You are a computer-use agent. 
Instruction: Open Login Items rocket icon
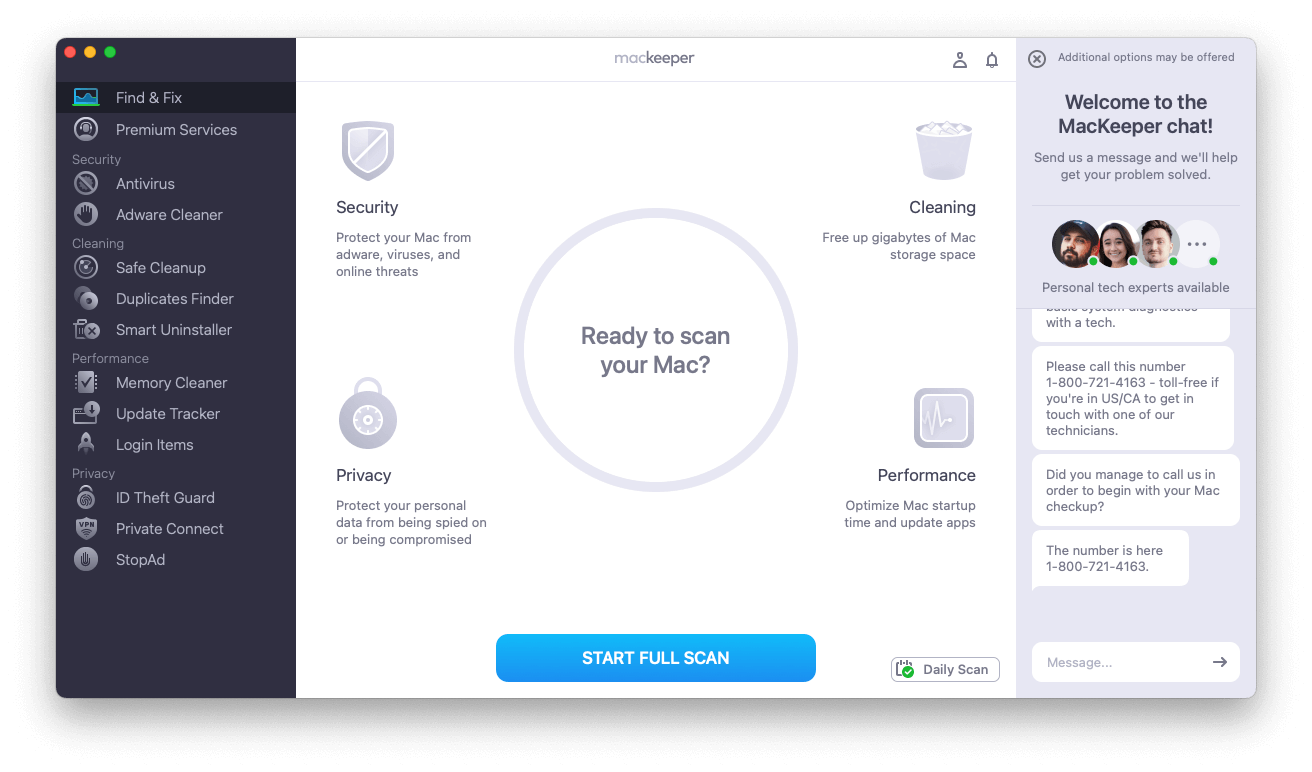pyautogui.click(x=86, y=445)
